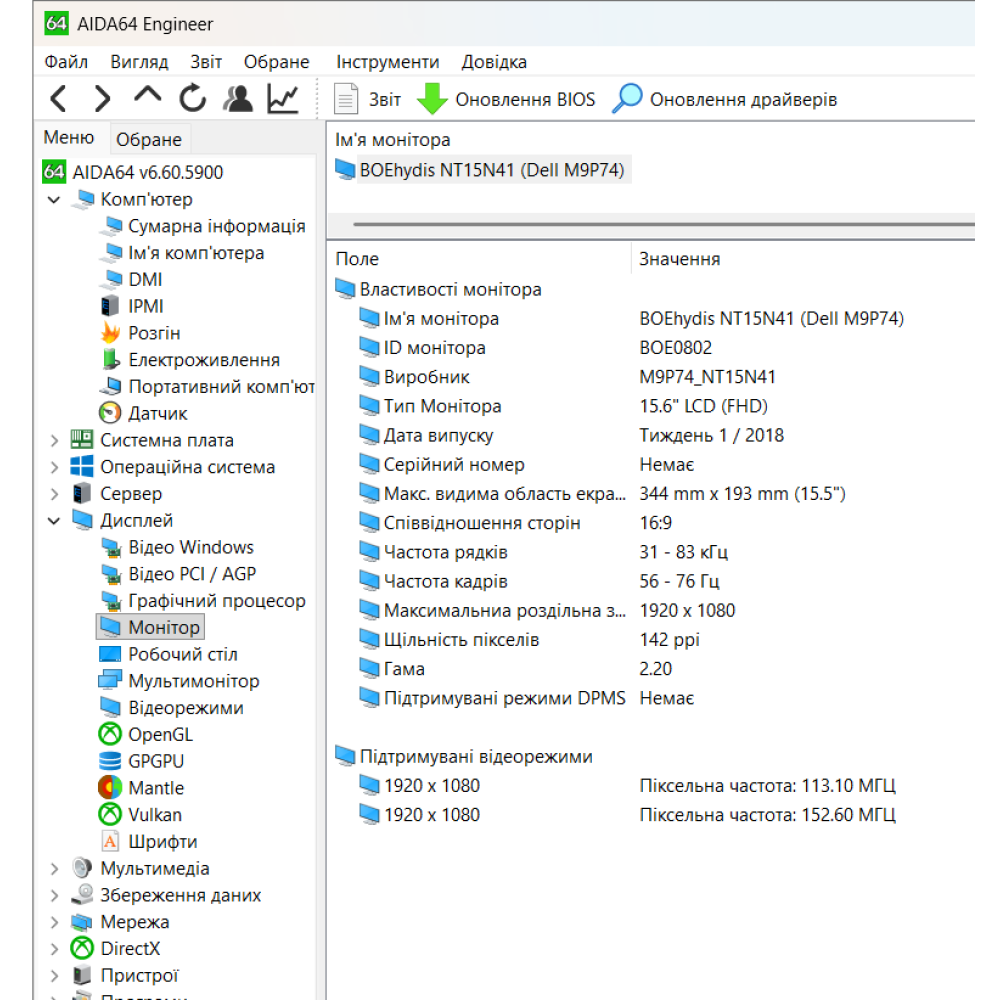1000x1000 pixels.
Task: Expand the Мережа tree node
Action: (x=53, y=922)
